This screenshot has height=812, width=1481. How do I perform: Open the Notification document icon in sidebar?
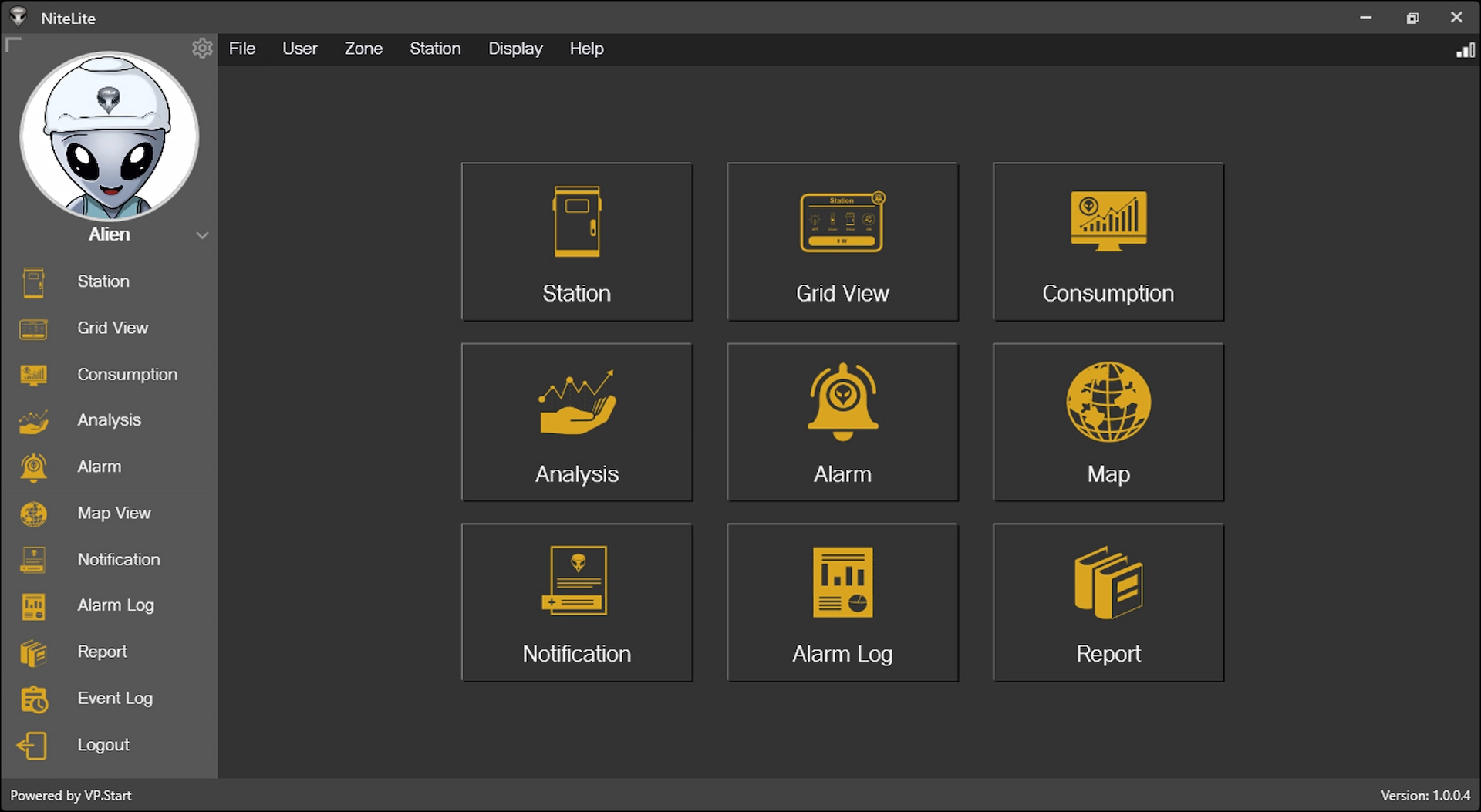34,559
